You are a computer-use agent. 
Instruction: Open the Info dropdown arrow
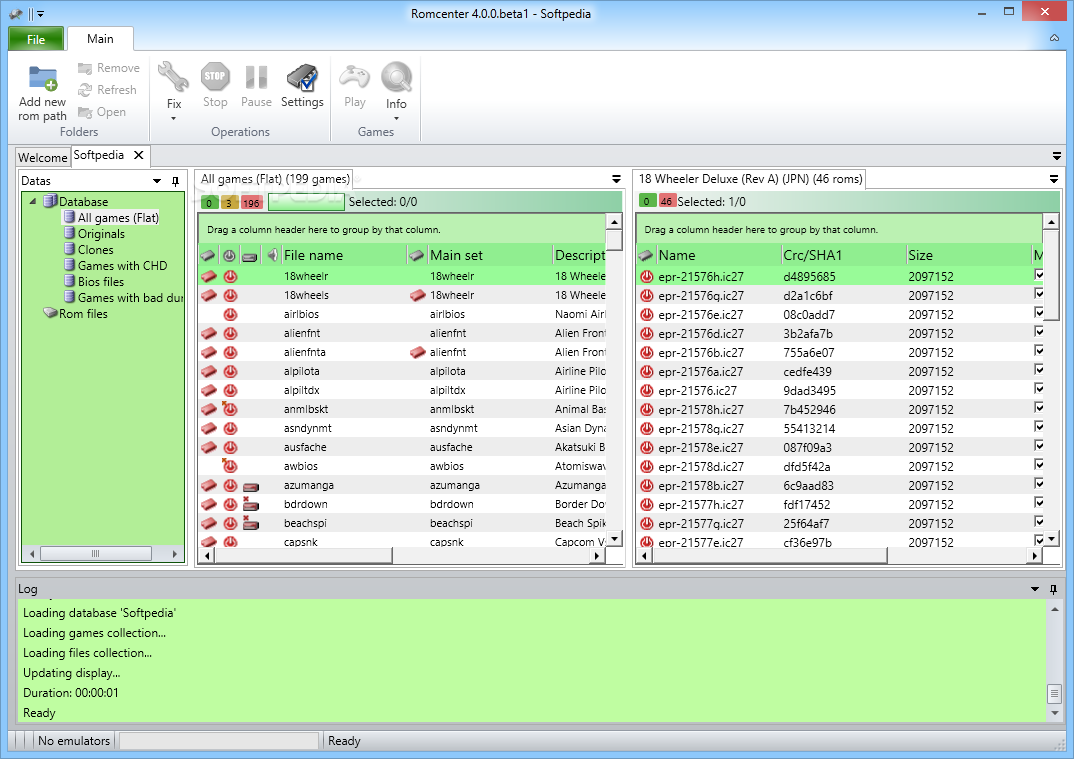pos(396,119)
